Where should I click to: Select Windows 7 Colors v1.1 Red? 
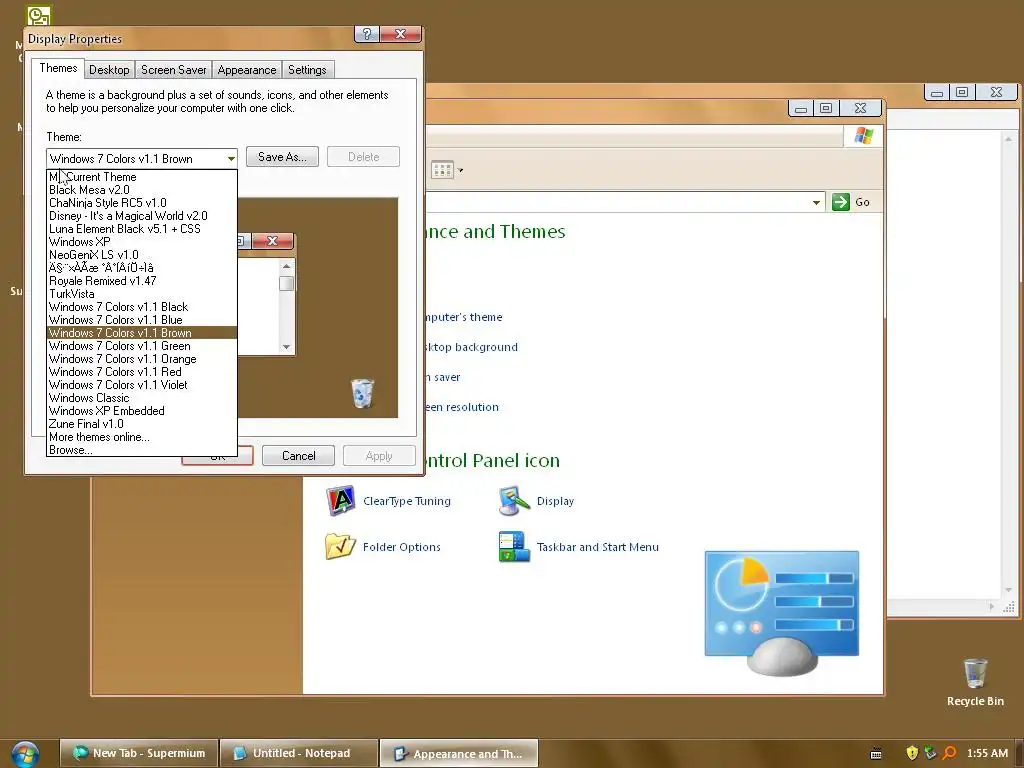point(142,372)
